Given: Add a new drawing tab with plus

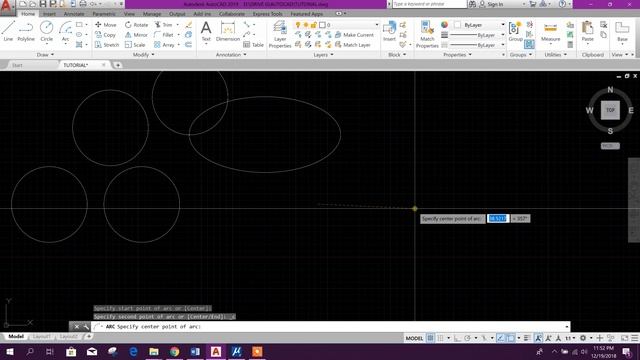Looking at the screenshot, I should point(118,65).
